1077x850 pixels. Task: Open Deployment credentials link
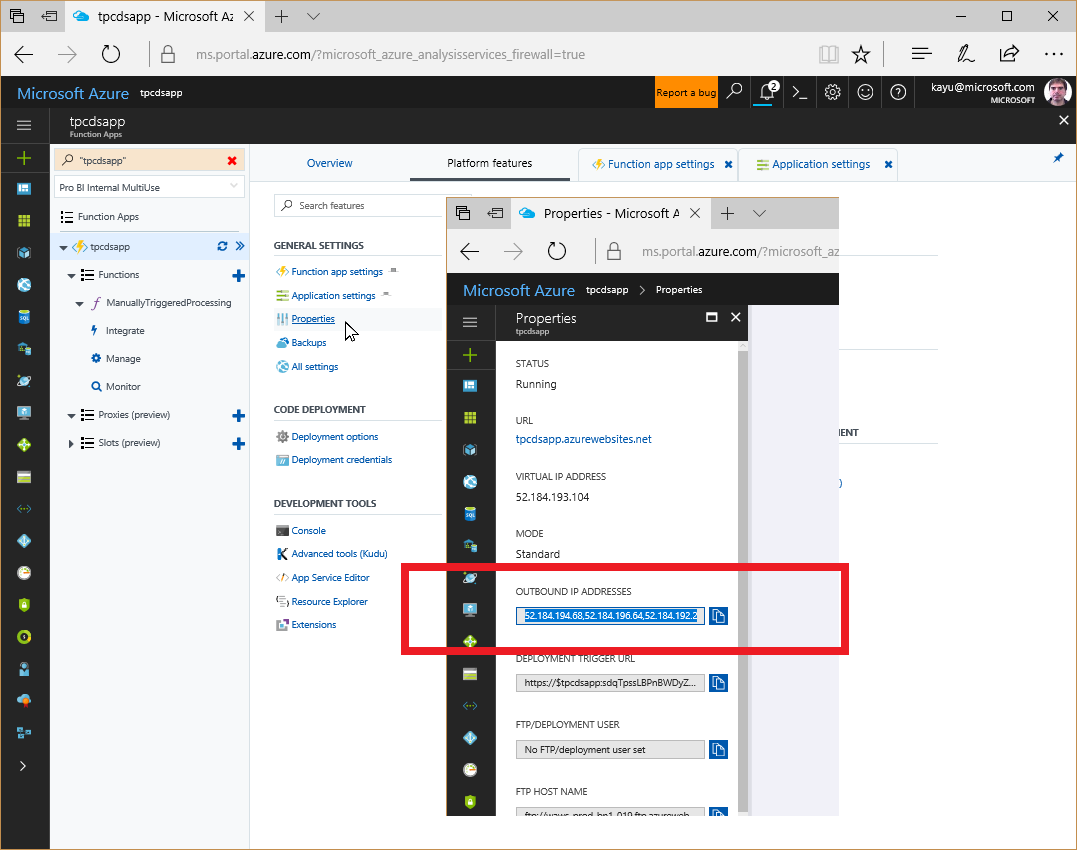click(x=341, y=460)
